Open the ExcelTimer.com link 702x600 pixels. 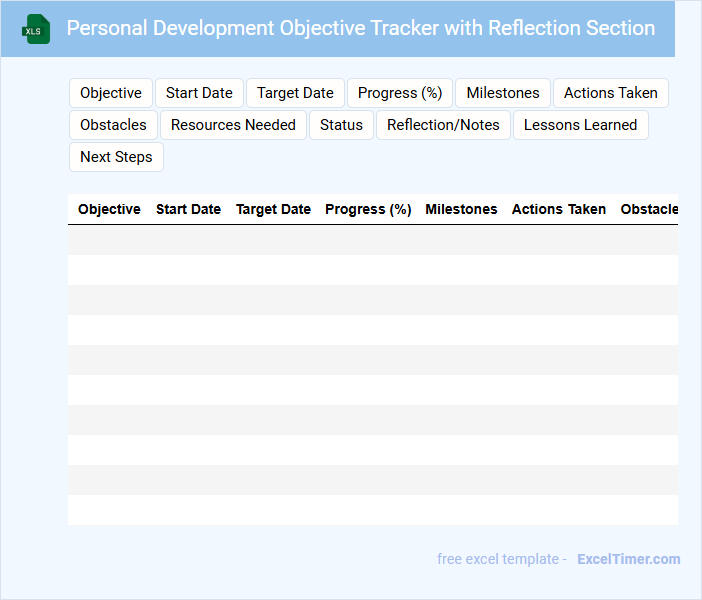(x=628, y=559)
